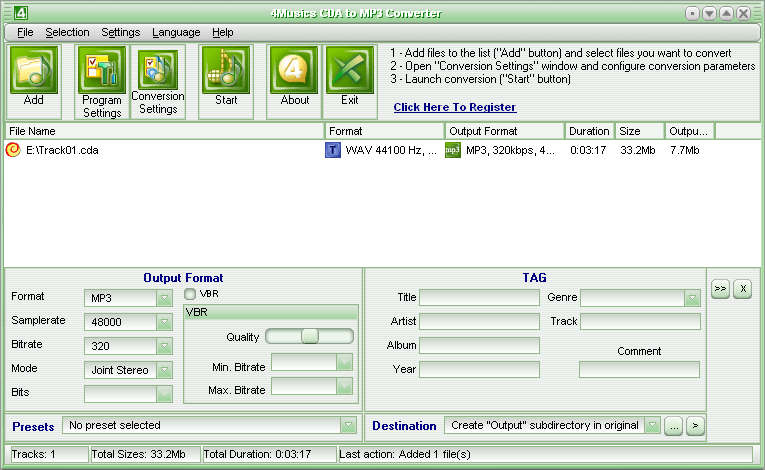Open the Samplerate dropdown showing 48000

pos(164,322)
